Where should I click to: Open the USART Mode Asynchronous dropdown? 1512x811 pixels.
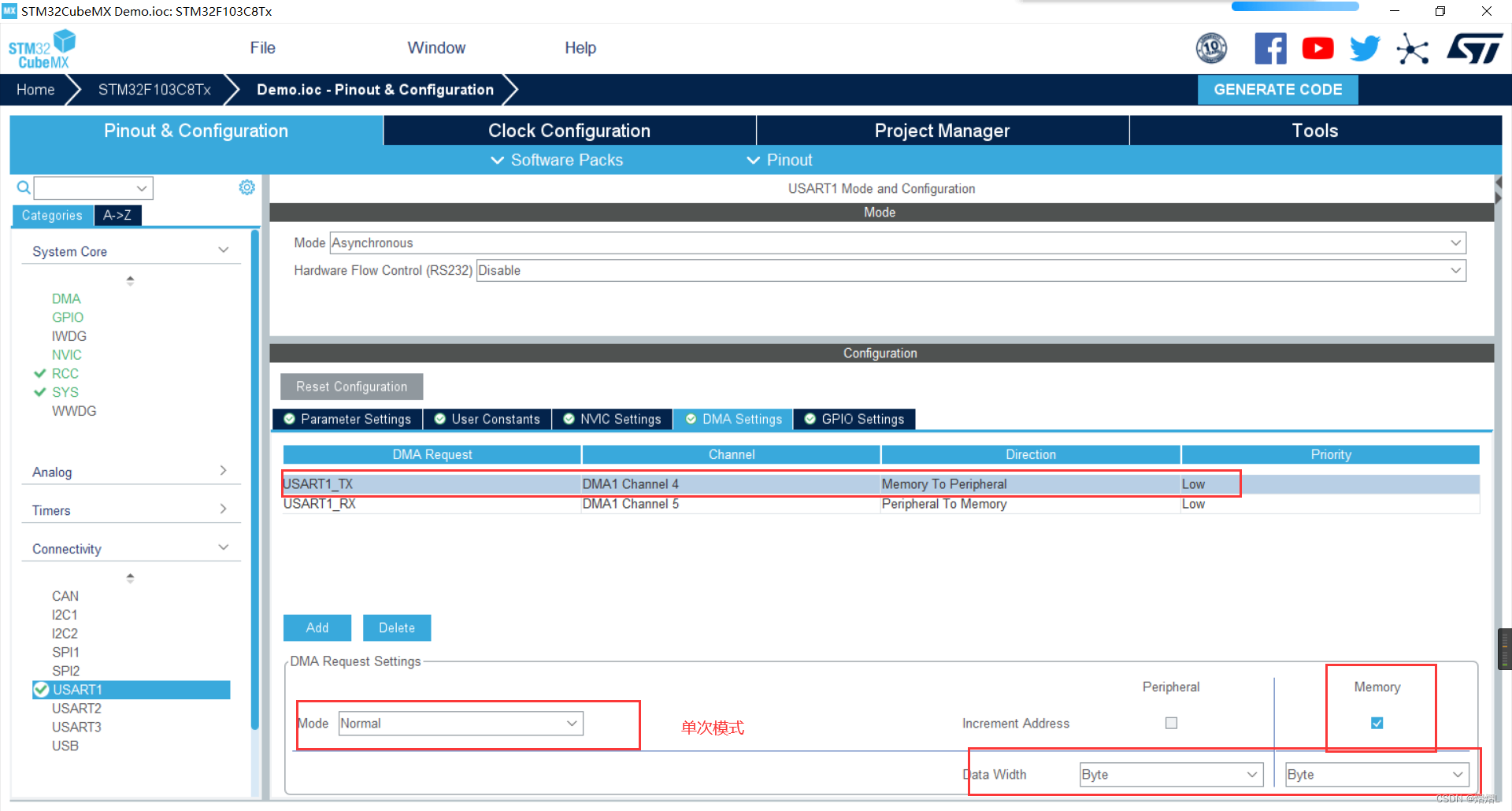click(x=898, y=243)
